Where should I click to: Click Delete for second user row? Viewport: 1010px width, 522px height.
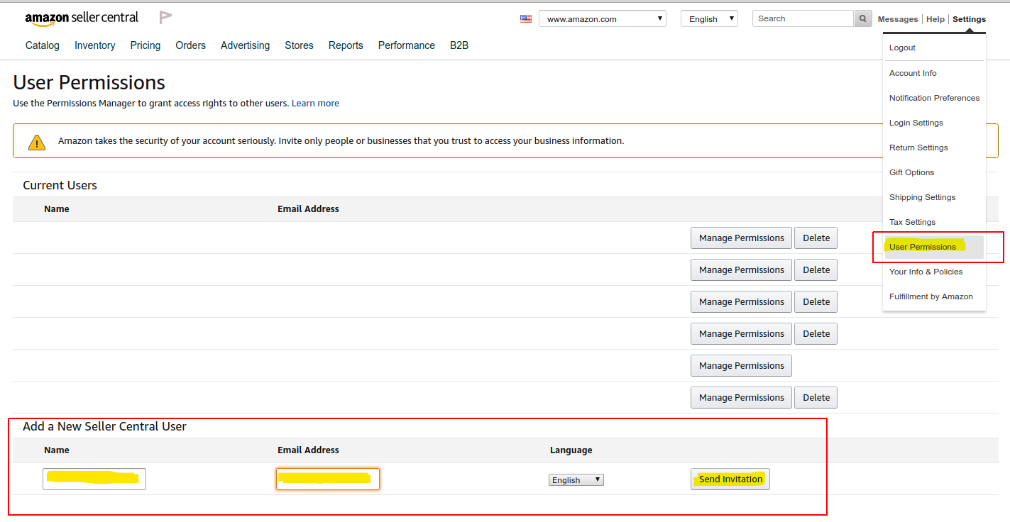[x=816, y=270]
